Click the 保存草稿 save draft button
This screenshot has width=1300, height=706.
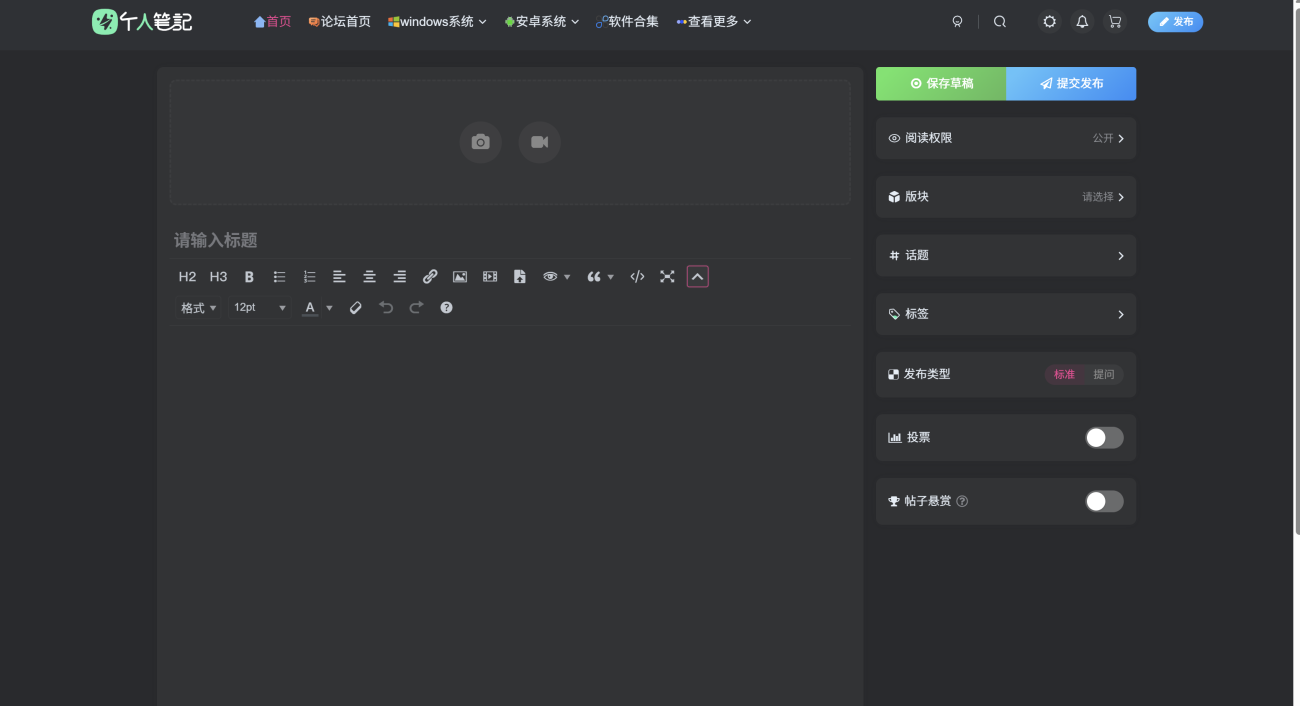(x=941, y=84)
